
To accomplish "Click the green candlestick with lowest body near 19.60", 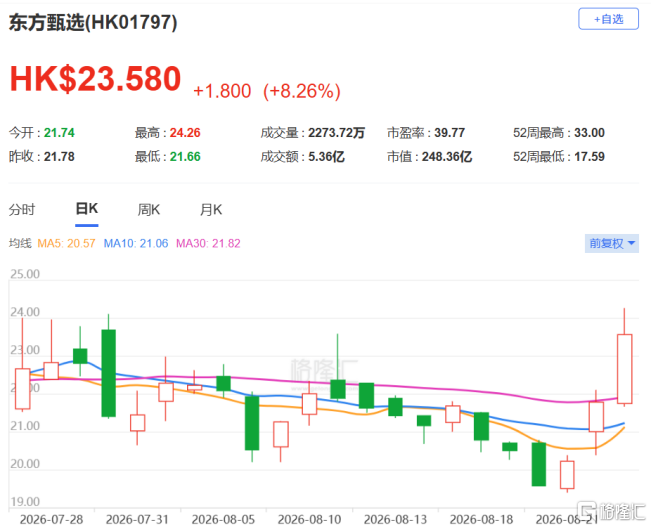I will tap(539, 464).
